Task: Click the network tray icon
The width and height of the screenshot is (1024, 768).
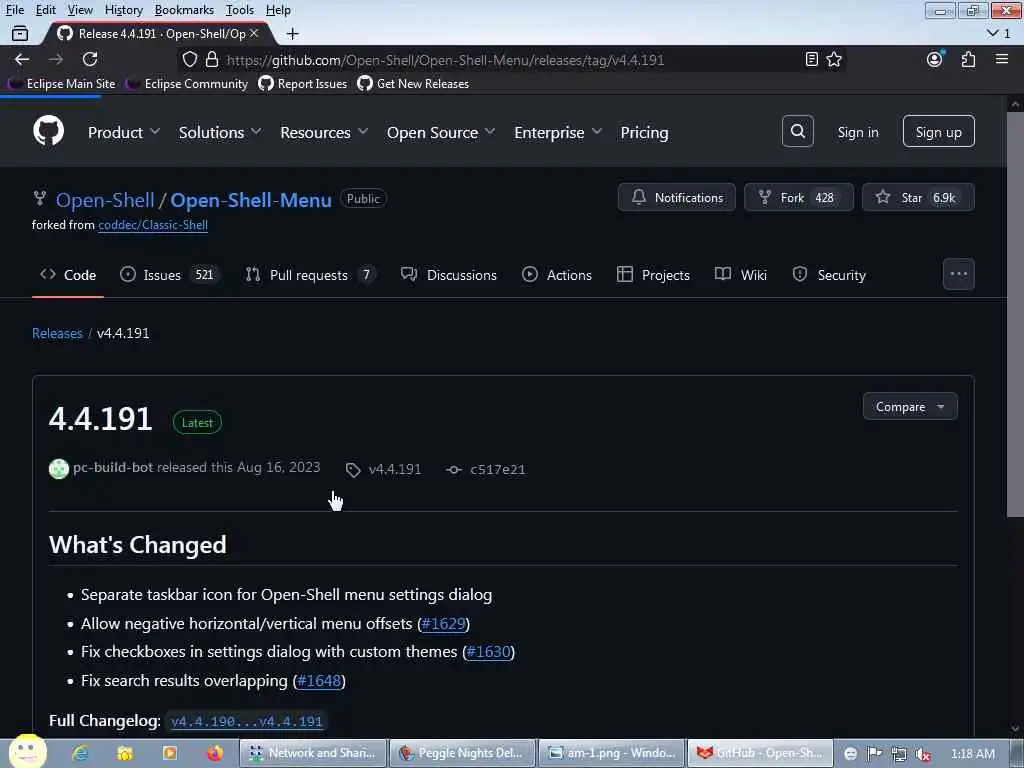Action: click(x=899, y=754)
